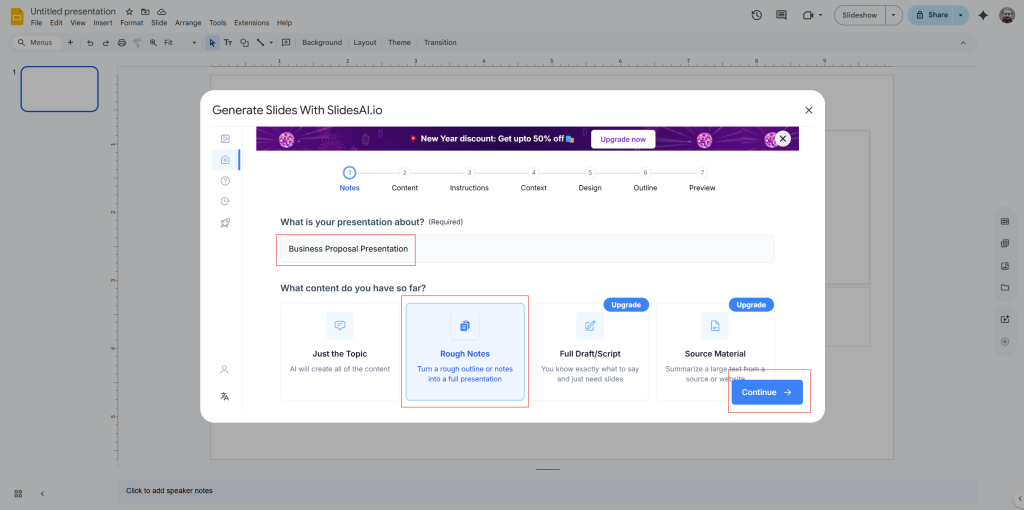
Task: Open the help question-mark icon in sidebar
Action: [225, 181]
